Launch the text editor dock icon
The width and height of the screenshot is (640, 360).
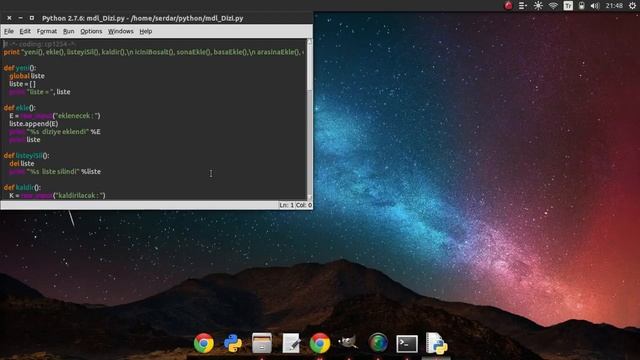(291, 343)
